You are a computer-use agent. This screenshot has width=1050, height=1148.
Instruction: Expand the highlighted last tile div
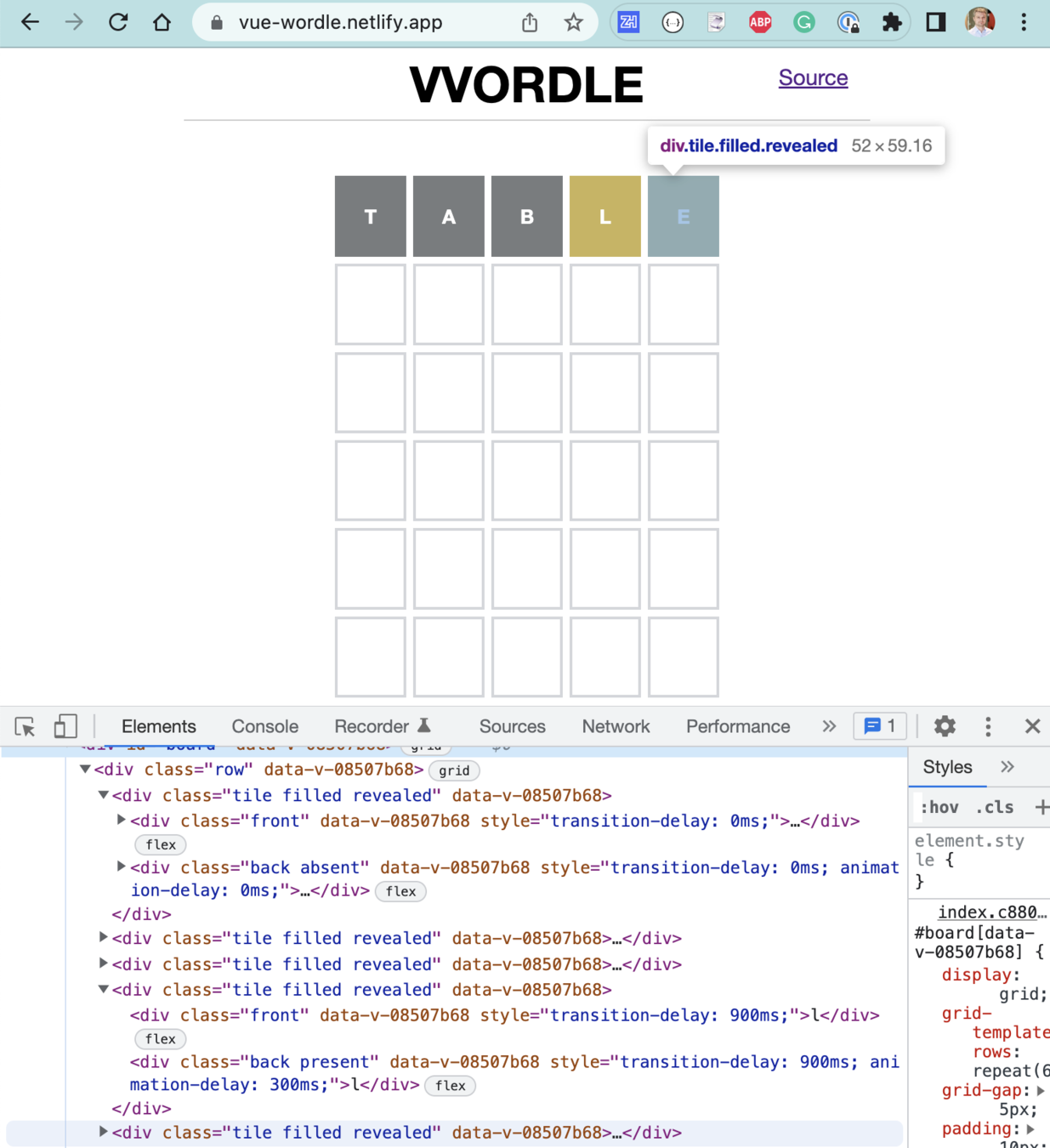coord(103,1132)
